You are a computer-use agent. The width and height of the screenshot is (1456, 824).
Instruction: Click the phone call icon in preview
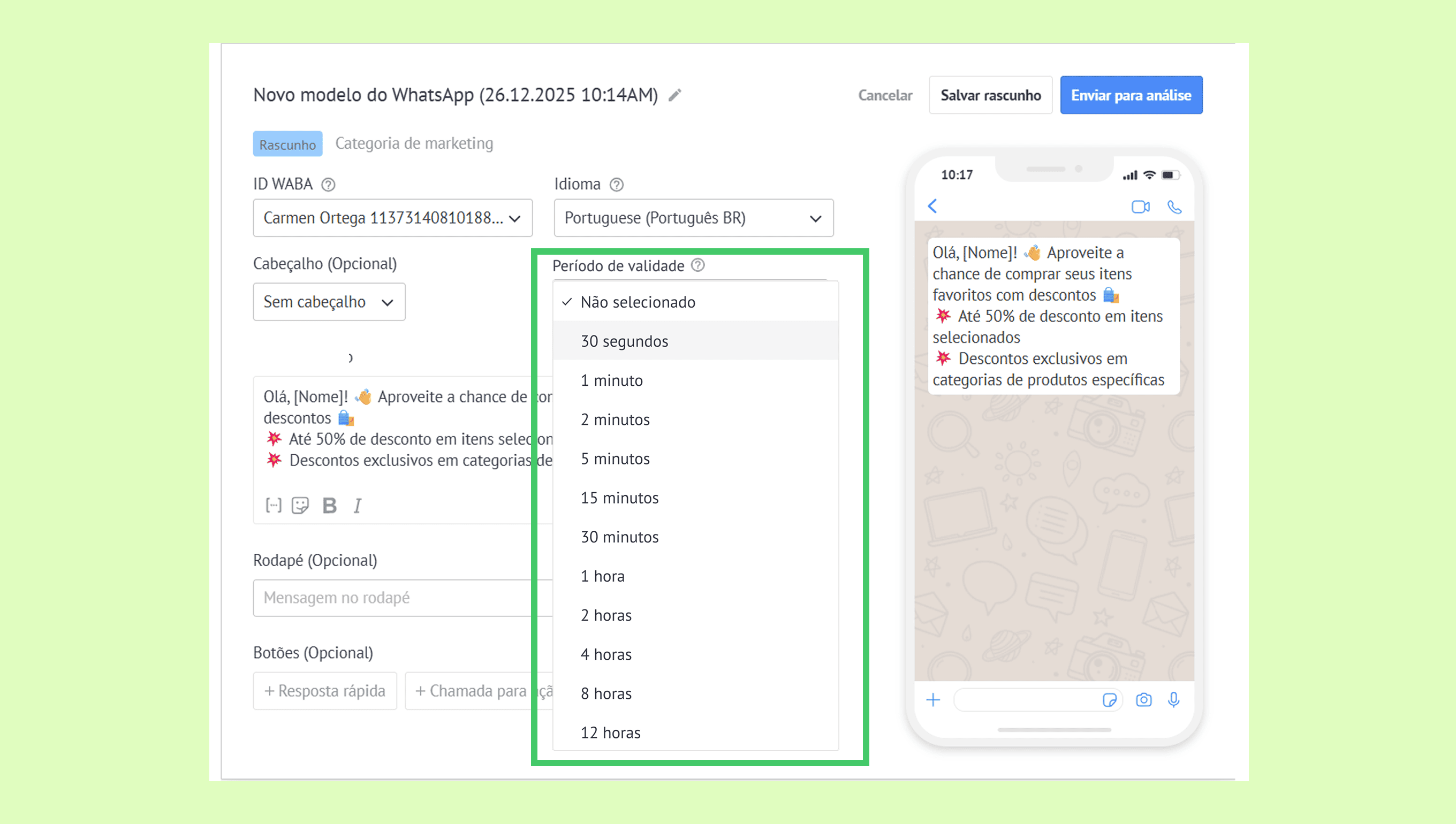click(1174, 207)
